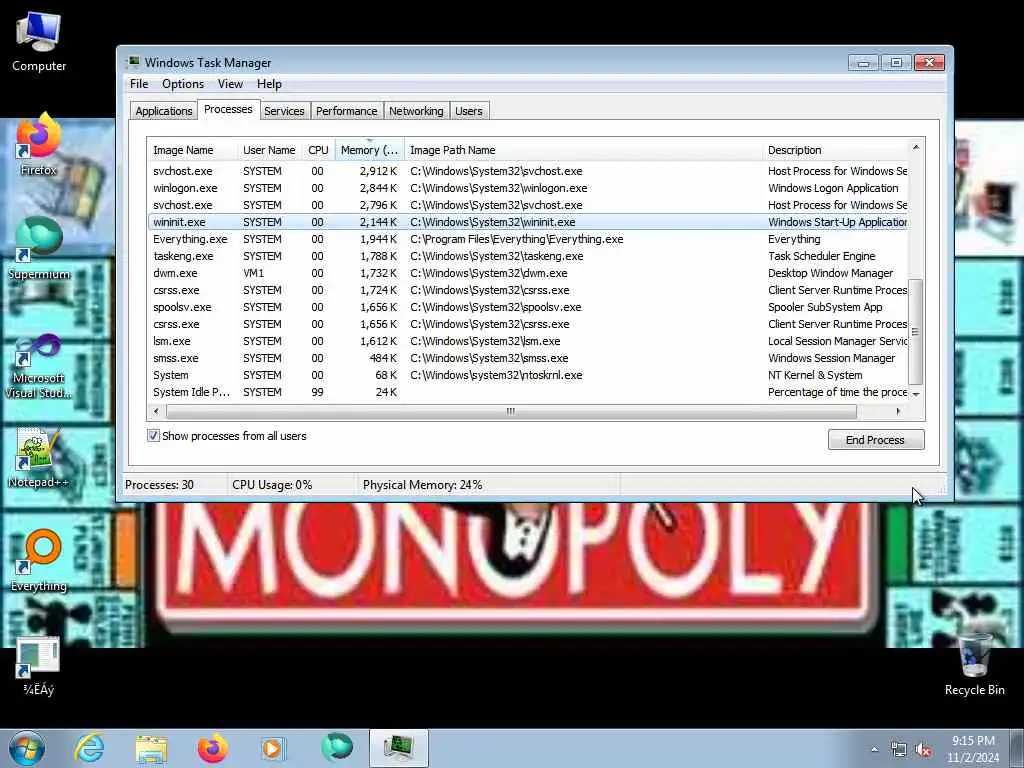Screen dimensions: 1024x768
Task: Click the Task Manager title bar icon
Action: (x=133, y=62)
